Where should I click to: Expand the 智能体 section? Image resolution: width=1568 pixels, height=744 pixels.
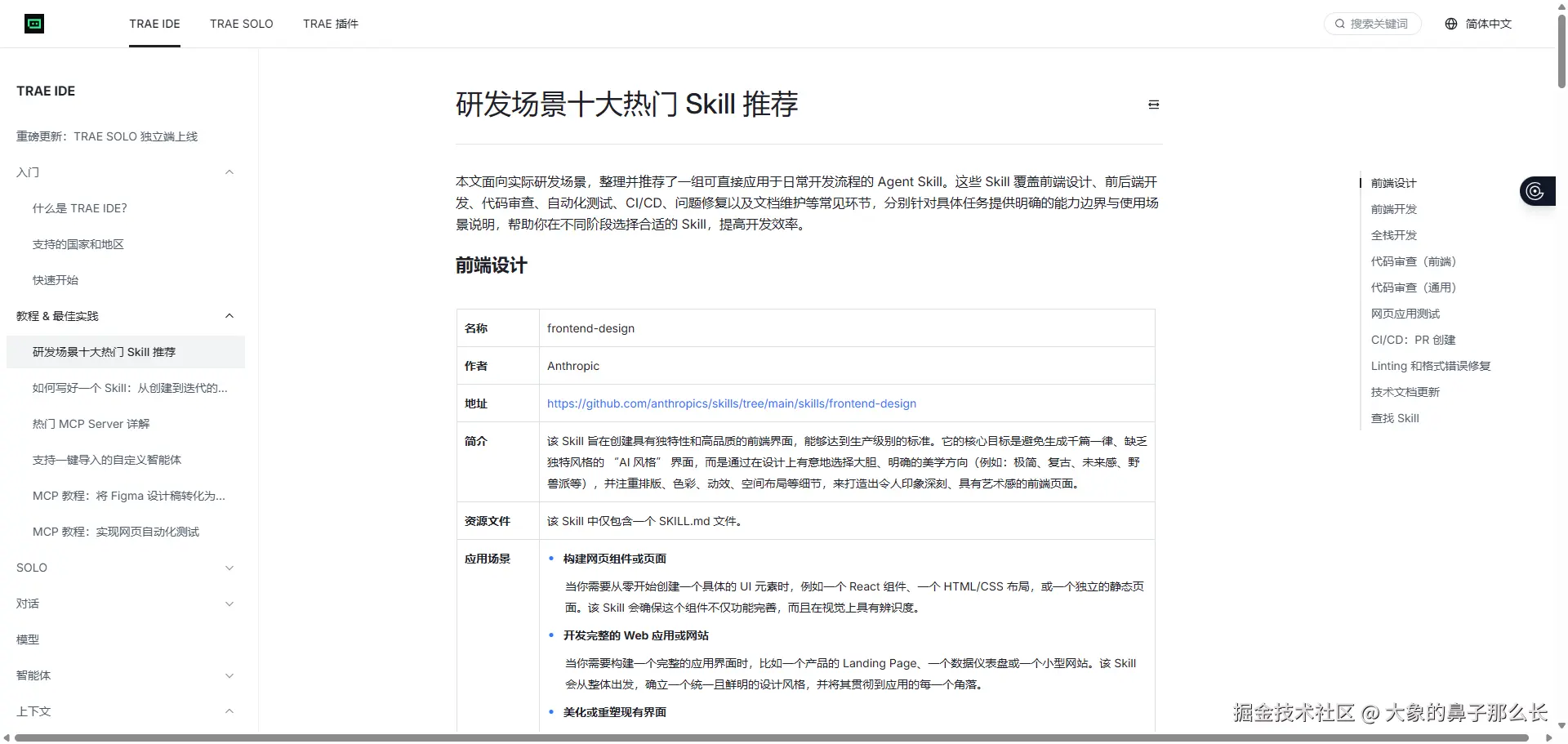229,675
